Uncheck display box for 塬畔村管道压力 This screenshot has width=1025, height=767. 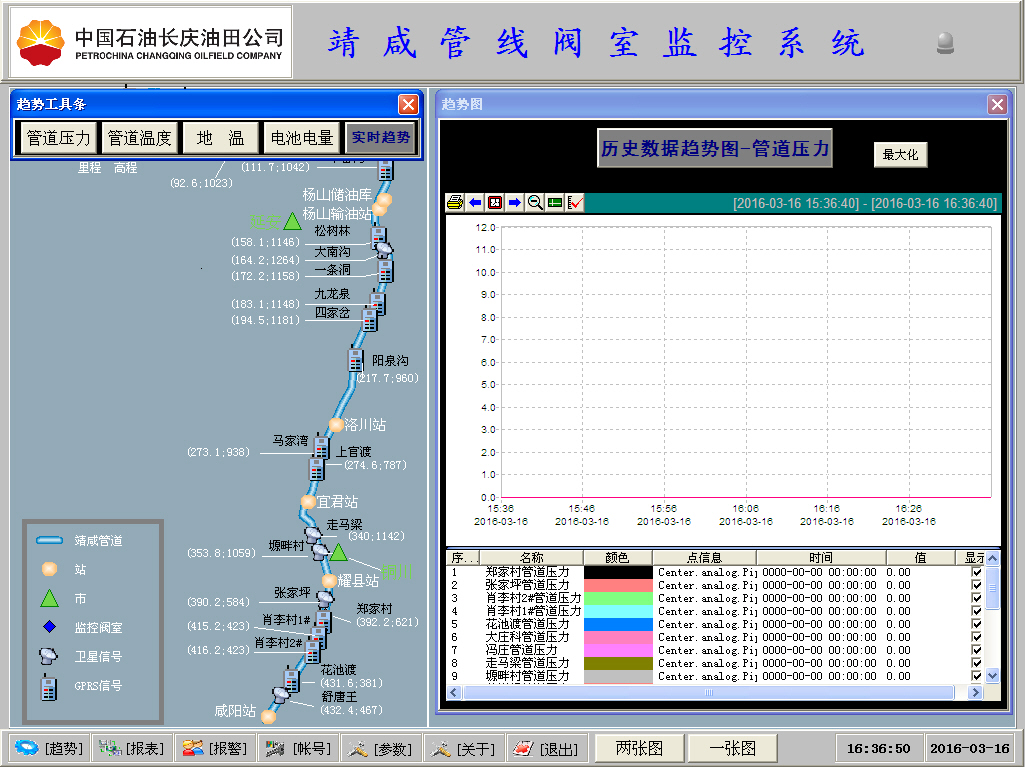pos(977,676)
